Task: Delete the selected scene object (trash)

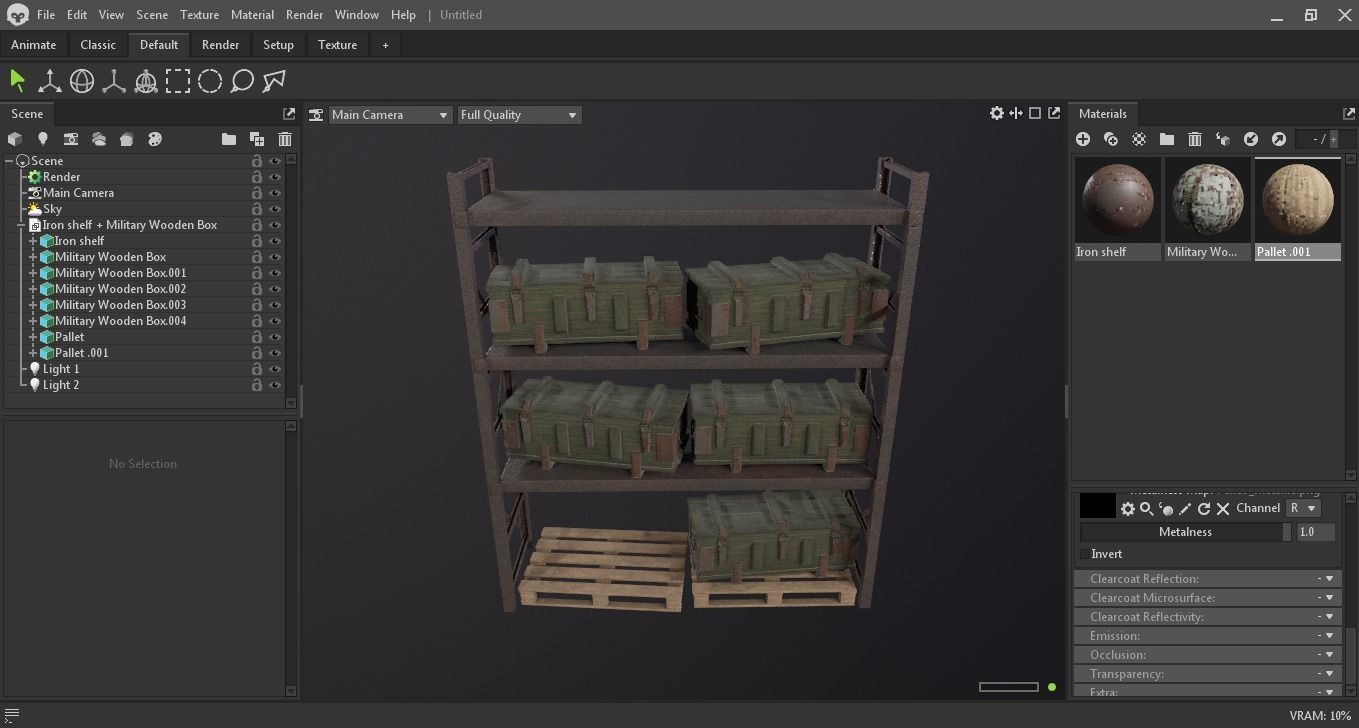Action: (x=285, y=139)
